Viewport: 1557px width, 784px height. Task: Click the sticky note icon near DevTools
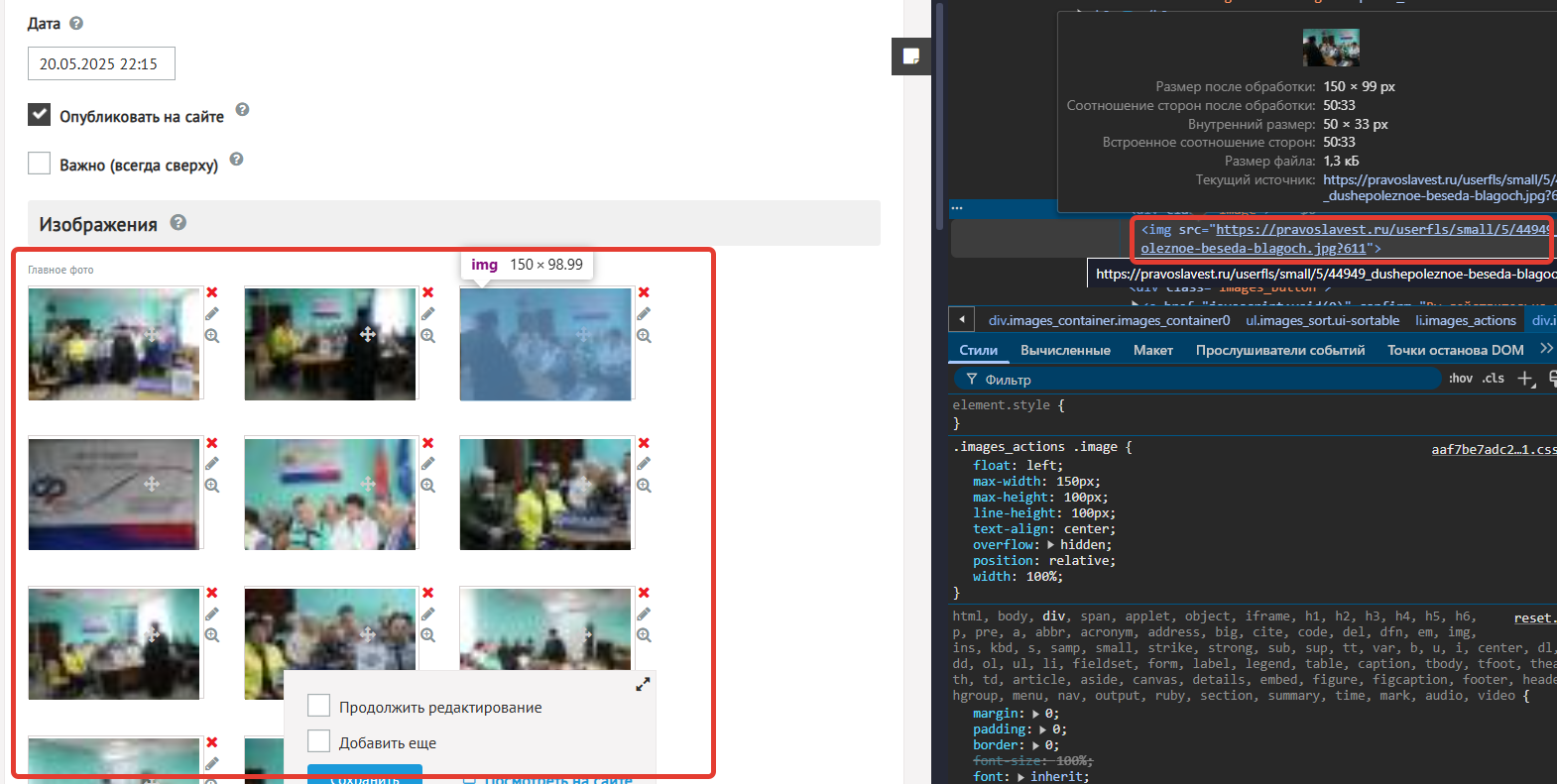[911, 56]
